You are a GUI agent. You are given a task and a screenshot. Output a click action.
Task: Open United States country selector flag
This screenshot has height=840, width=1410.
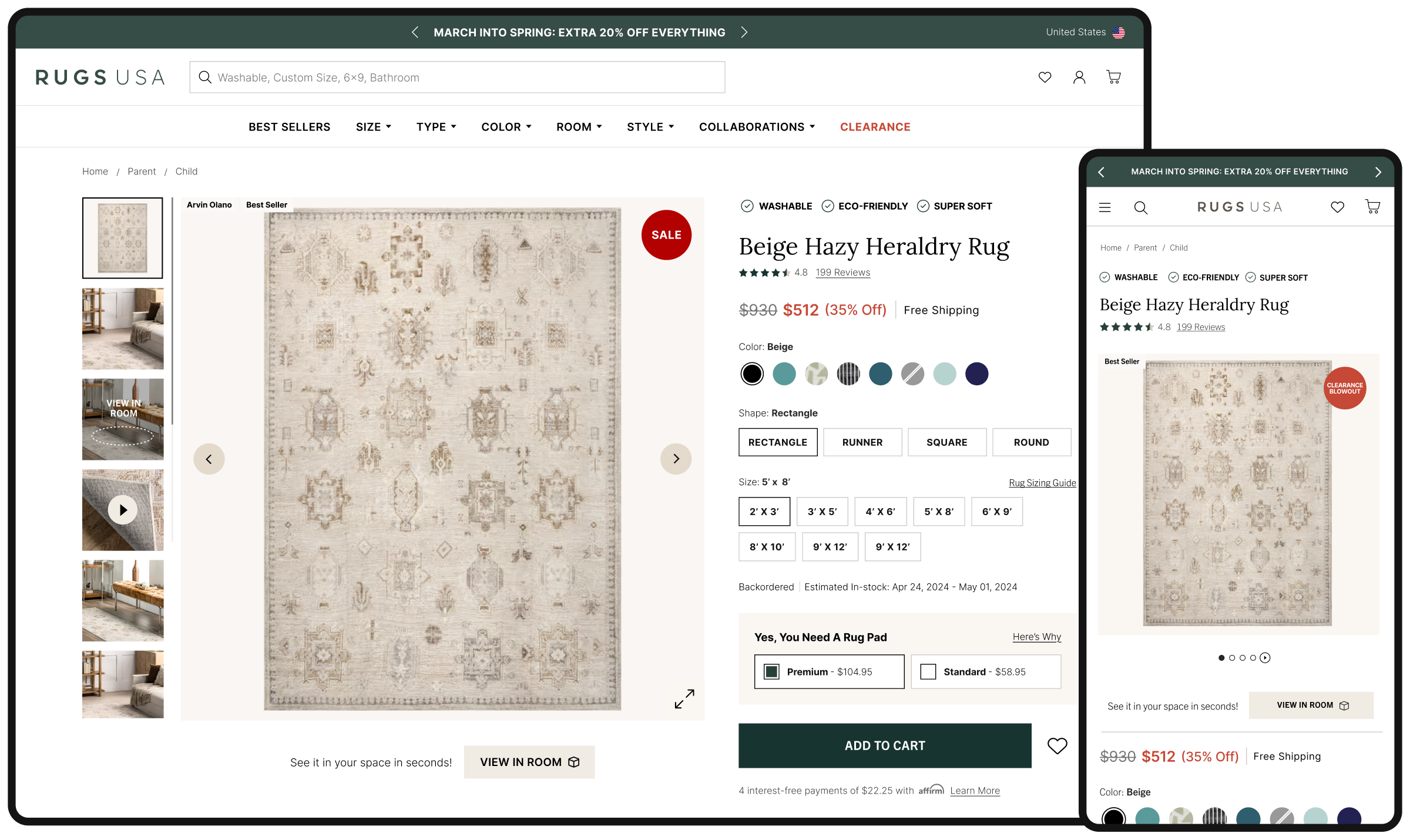point(1119,32)
